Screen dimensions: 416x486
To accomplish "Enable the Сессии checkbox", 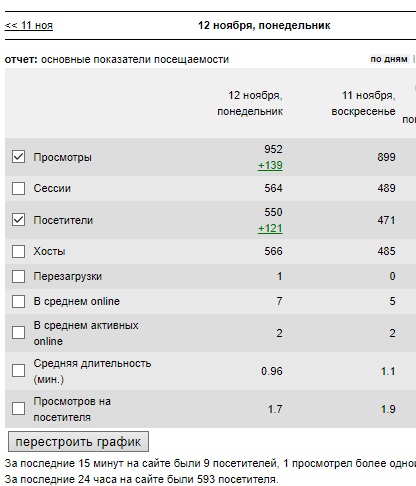I will pos(18,188).
